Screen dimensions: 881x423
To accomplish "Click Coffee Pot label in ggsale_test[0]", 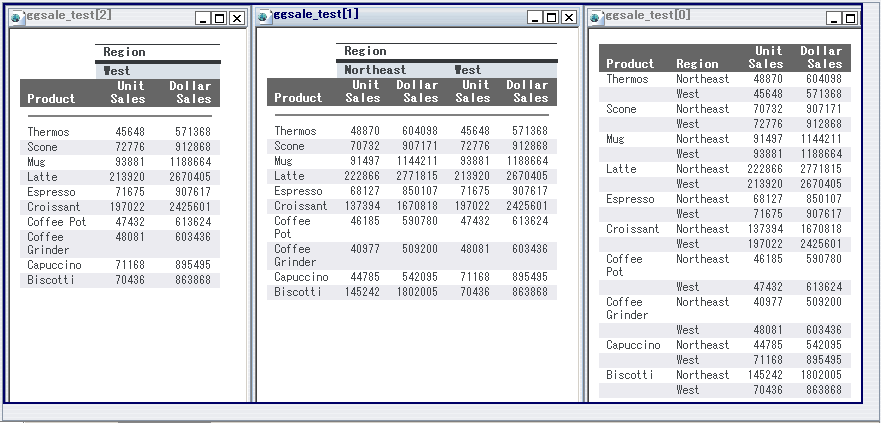I will pos(624,265).
